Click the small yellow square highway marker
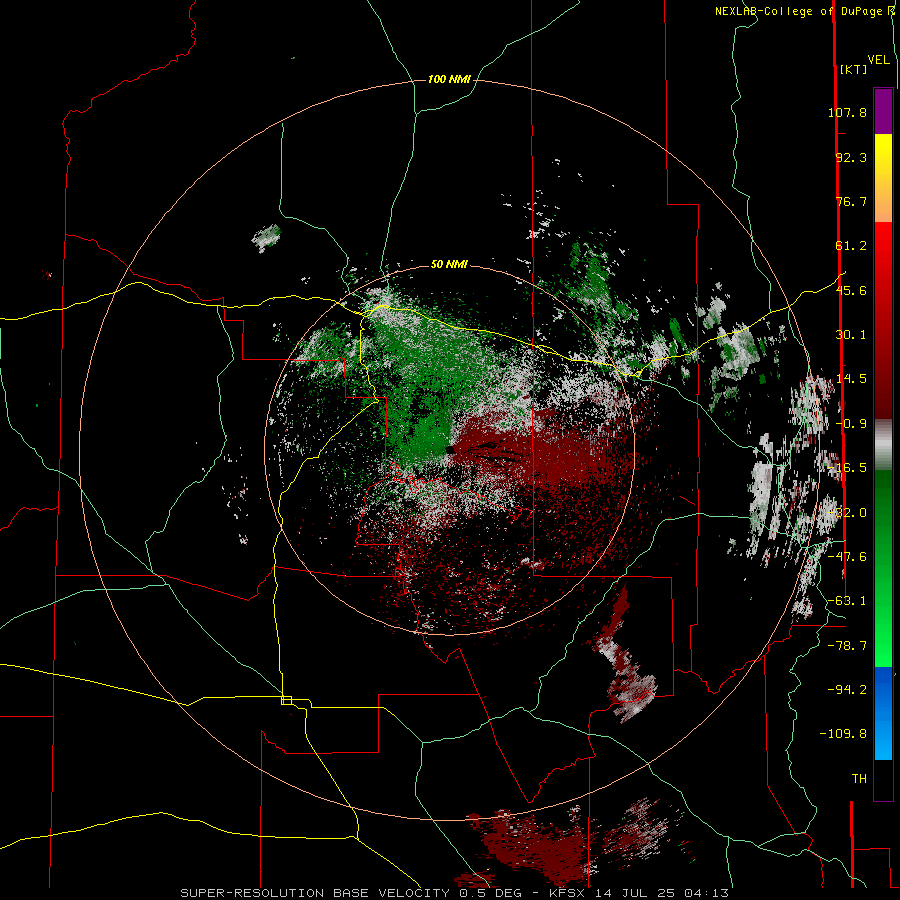 click(x=286, y=700)
